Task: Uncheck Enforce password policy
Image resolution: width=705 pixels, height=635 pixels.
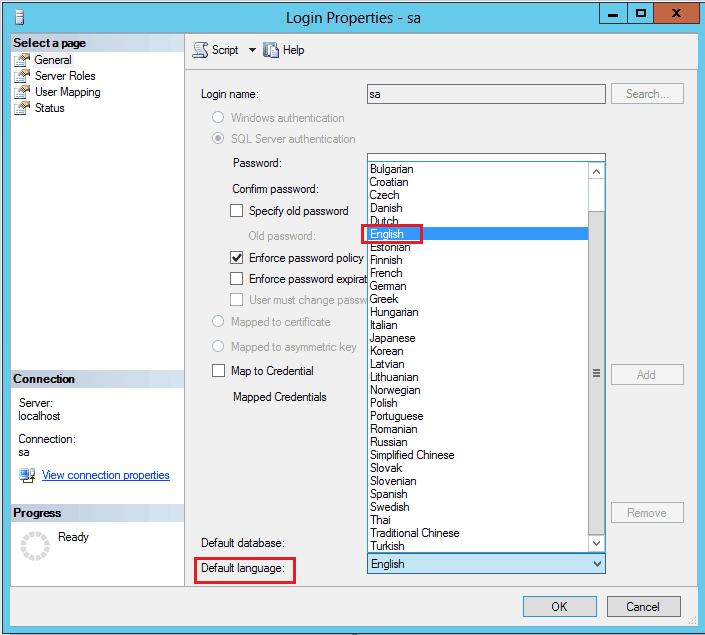Action: [236, 258]
